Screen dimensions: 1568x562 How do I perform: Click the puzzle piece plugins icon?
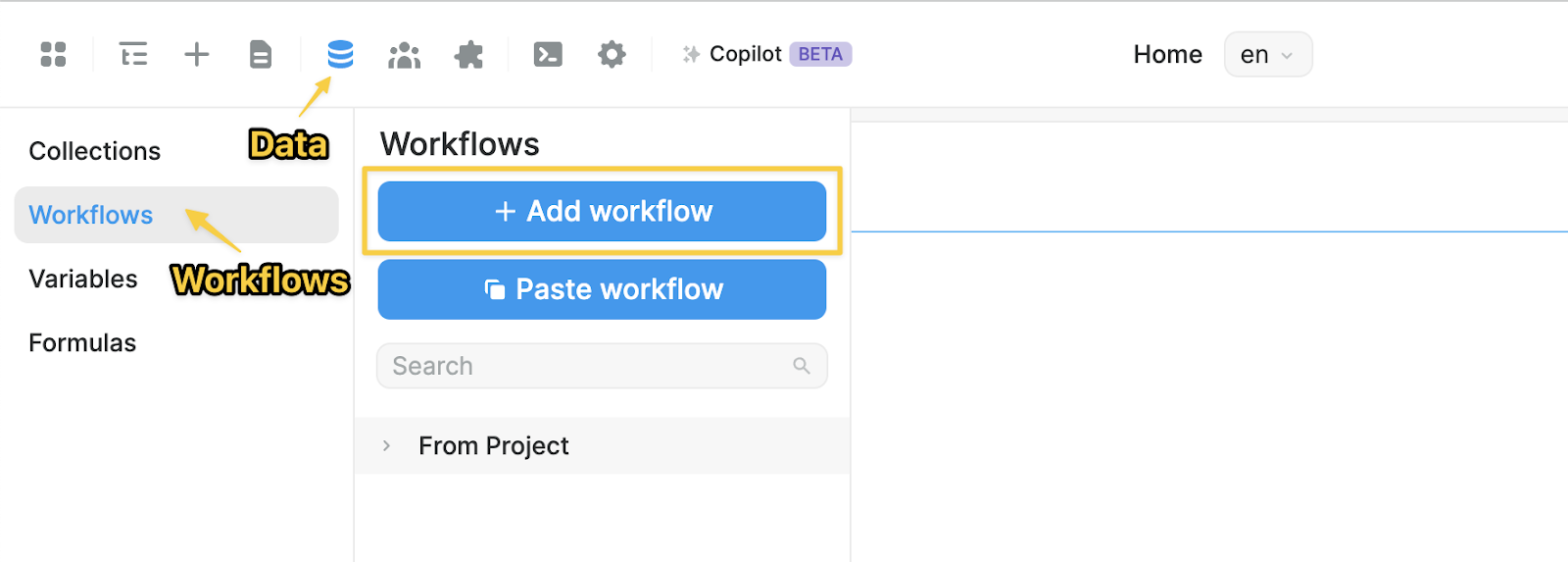(x=469, y=55)
